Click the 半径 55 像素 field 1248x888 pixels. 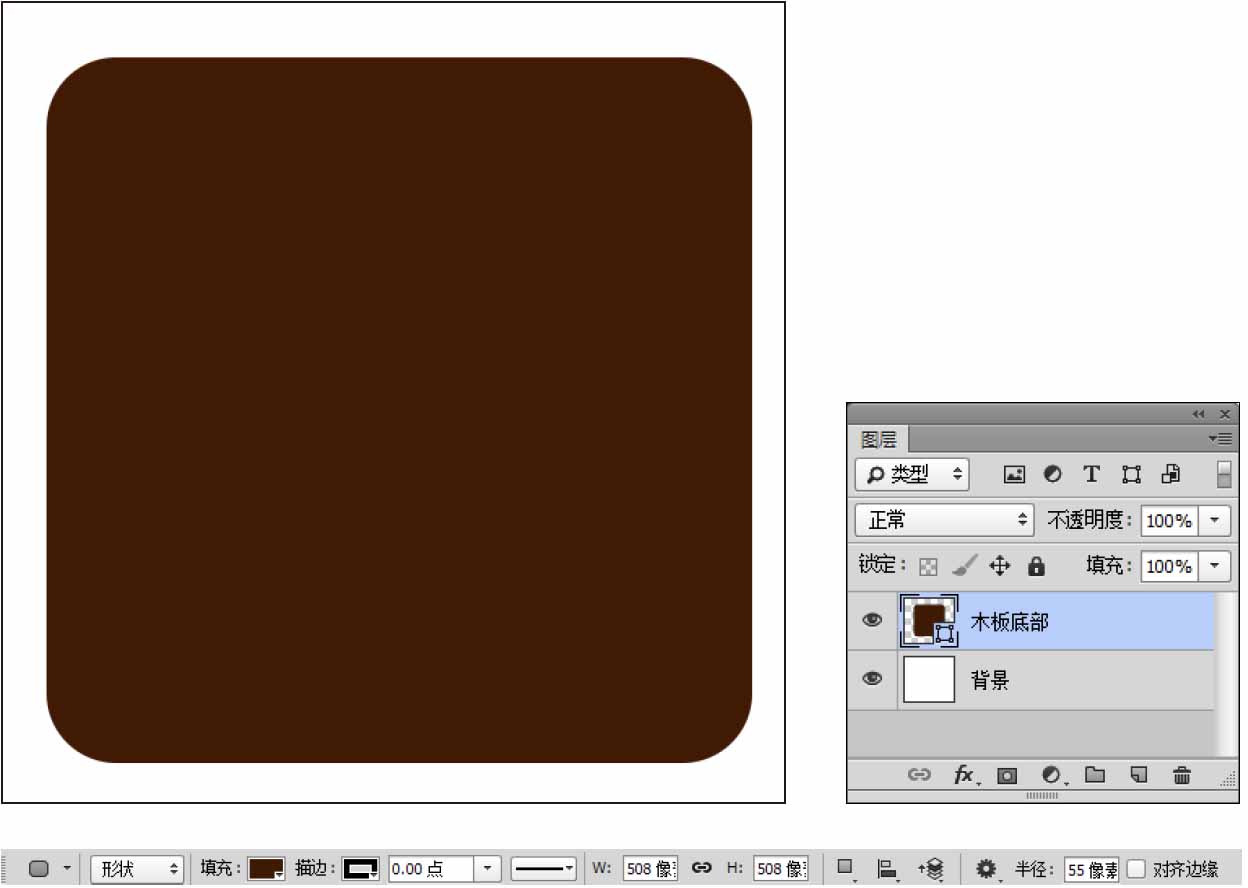[x=1092, y=869]
